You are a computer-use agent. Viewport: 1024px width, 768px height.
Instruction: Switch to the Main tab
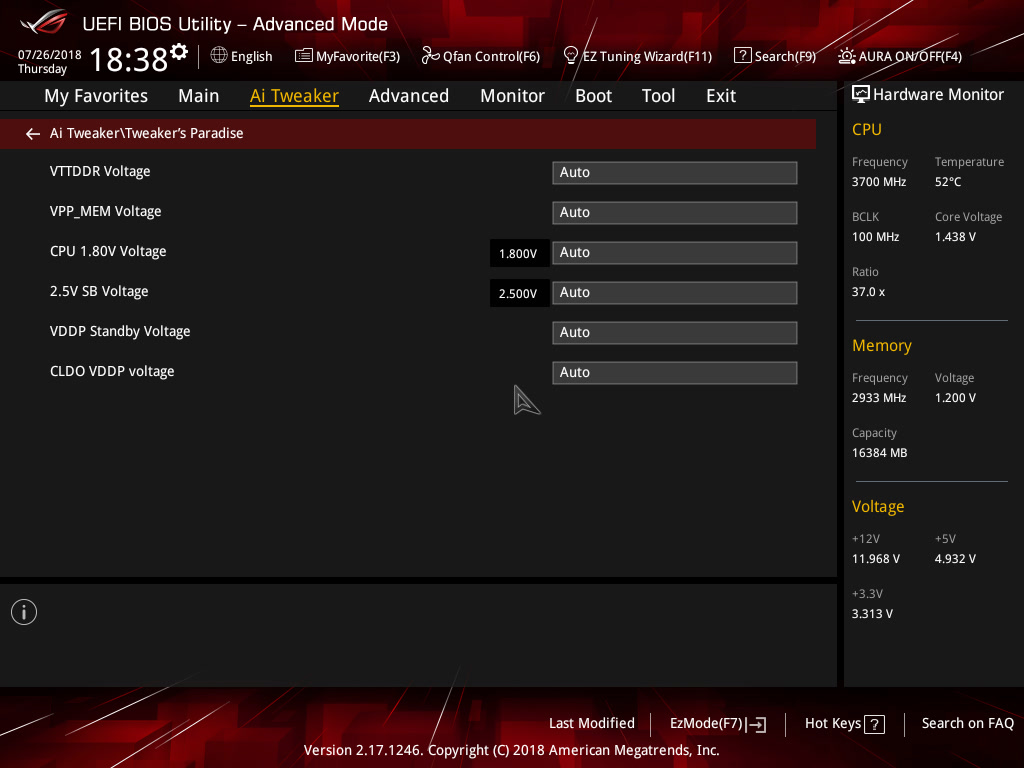199,96
